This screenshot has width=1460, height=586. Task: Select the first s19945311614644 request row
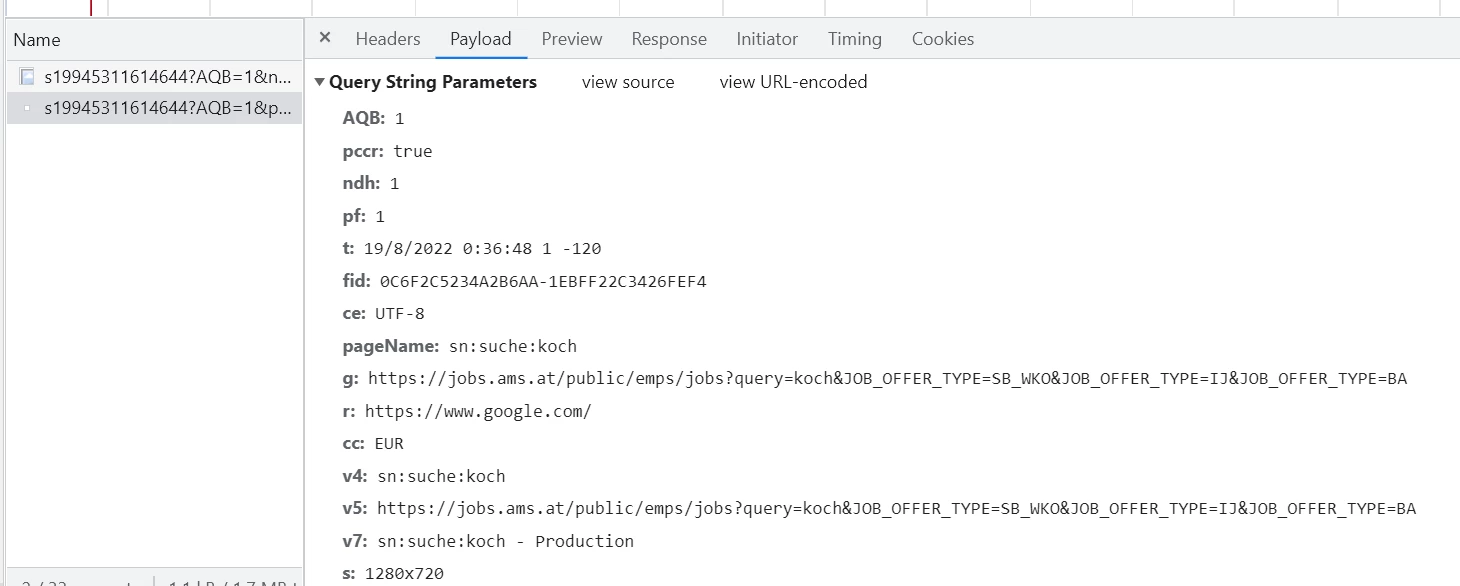[154, 77]
